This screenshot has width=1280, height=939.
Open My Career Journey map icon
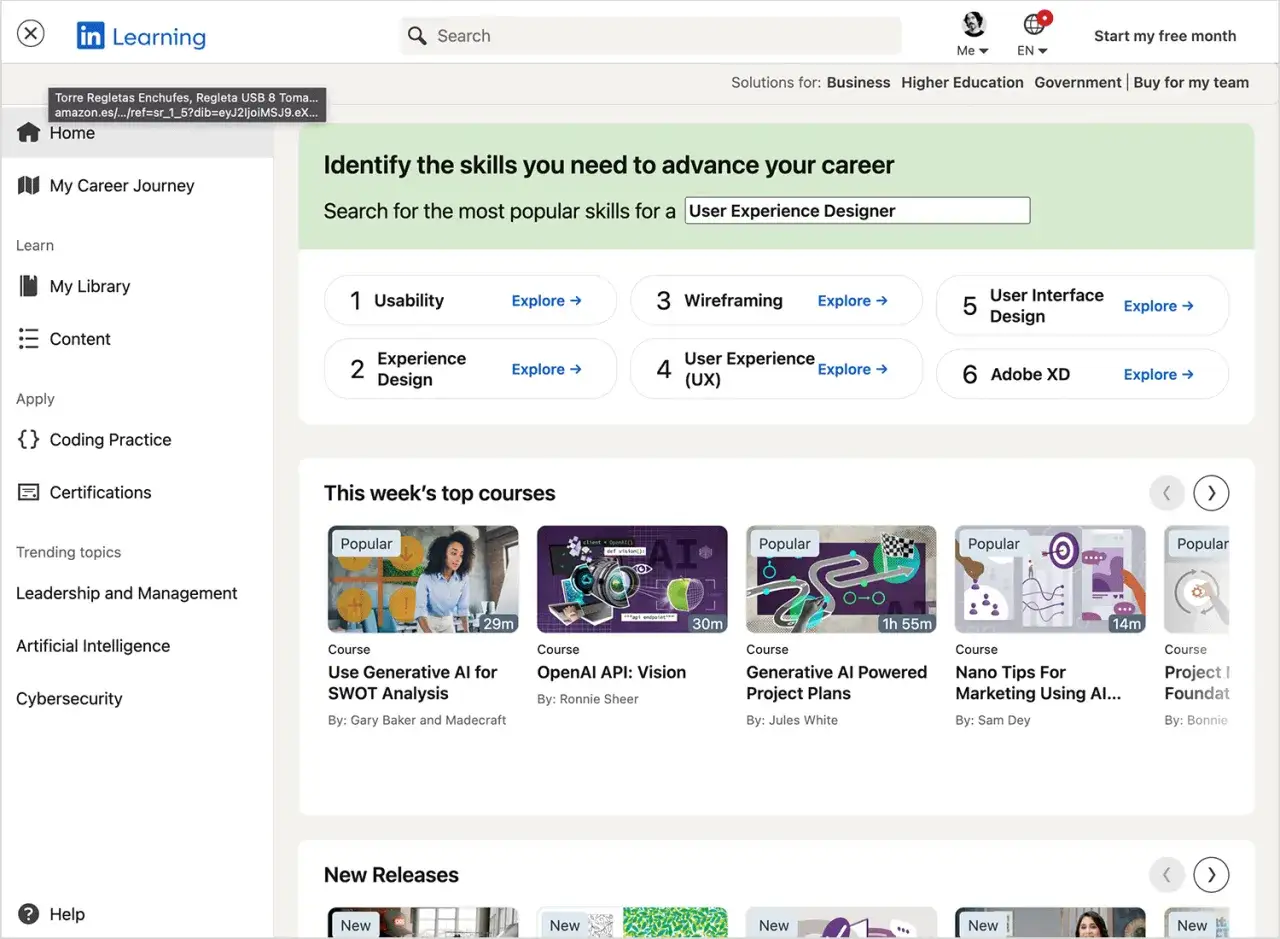click(29, 185)
